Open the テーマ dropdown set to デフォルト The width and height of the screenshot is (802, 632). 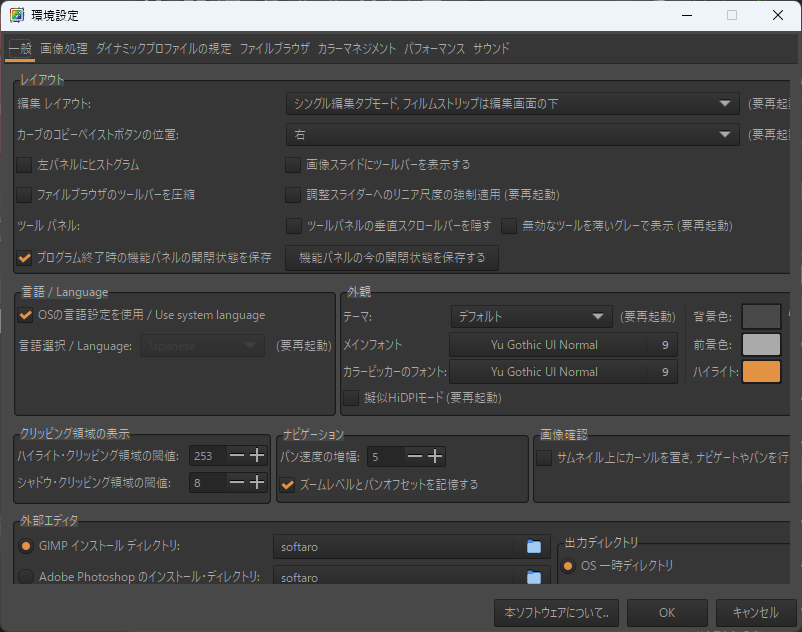pyautogui.click(x=530, y=317)
